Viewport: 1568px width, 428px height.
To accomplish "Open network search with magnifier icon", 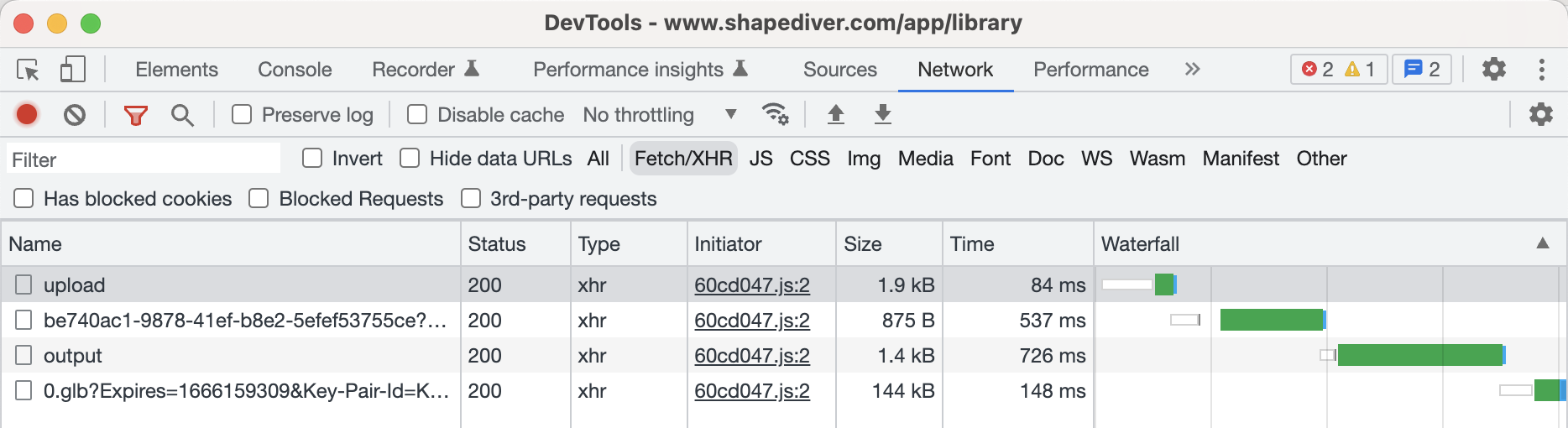I will coord(182,114).
